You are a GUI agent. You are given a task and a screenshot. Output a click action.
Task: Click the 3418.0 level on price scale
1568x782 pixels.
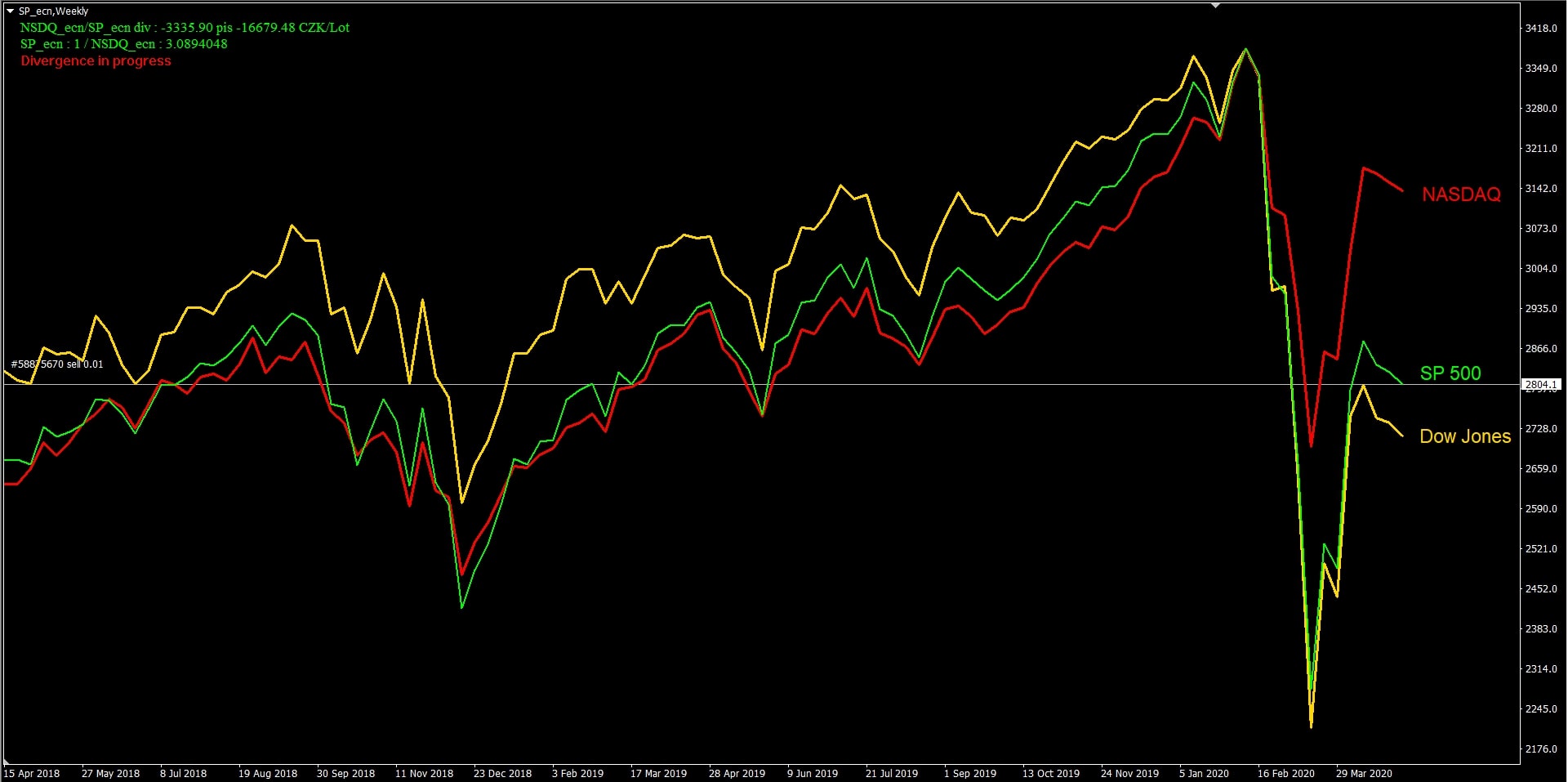1541,29
